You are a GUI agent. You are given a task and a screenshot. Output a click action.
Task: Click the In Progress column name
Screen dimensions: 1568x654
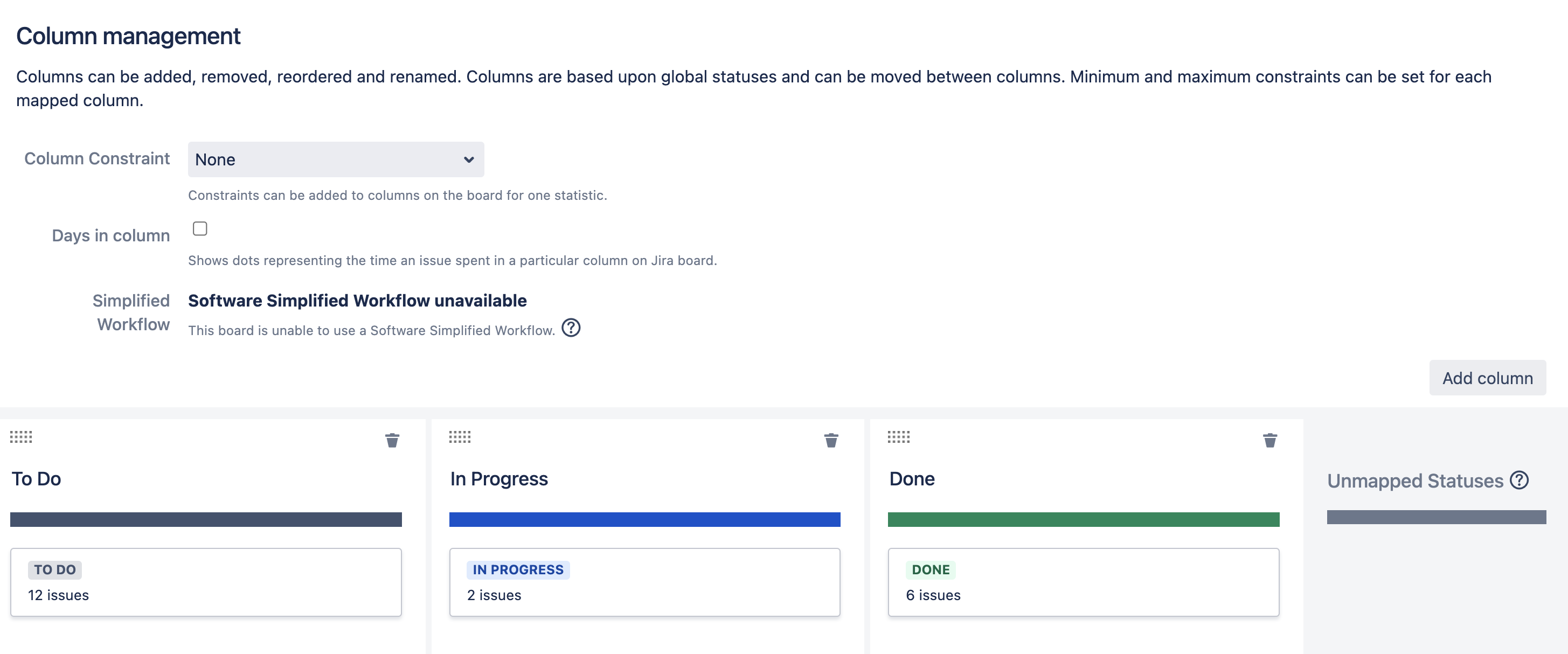499,479
